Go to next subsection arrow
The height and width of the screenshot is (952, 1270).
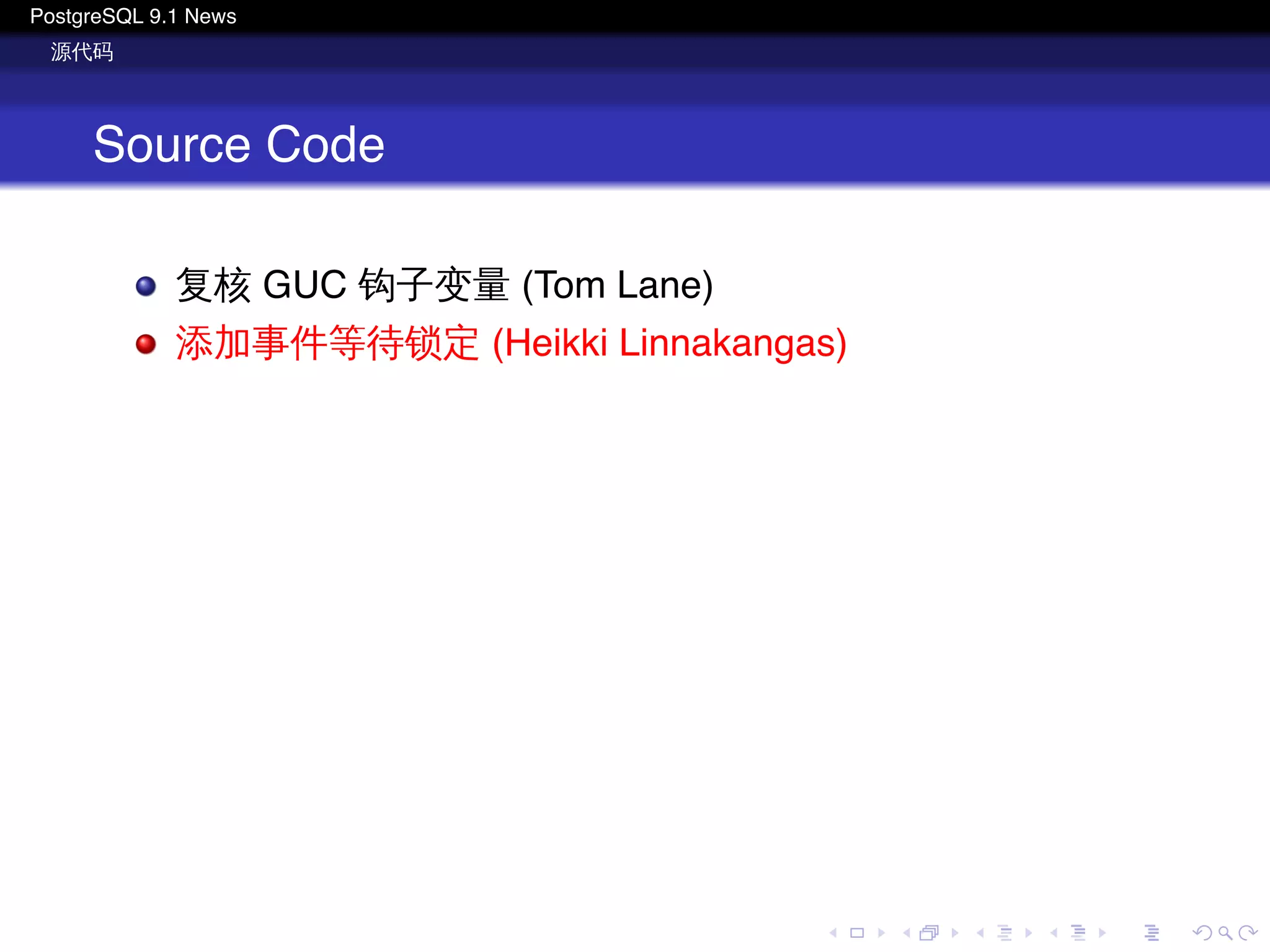tap(1029, 932)
